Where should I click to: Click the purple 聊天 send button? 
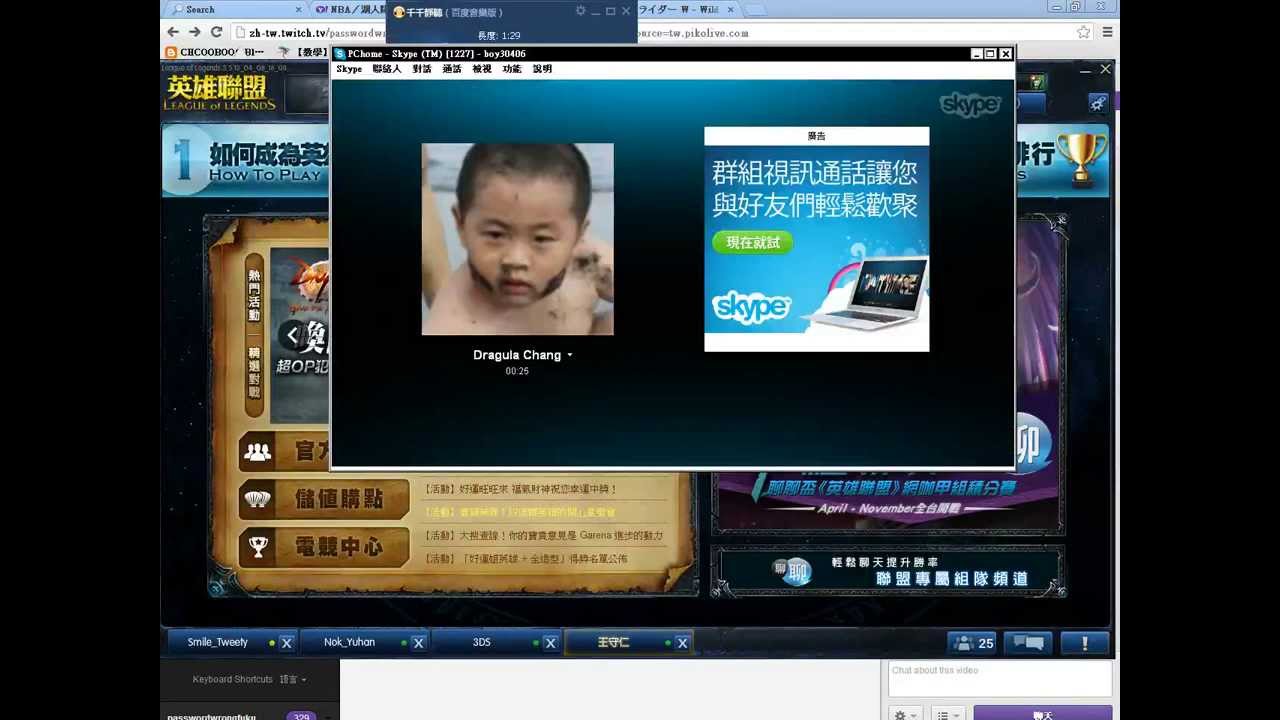click(1043, 714)
